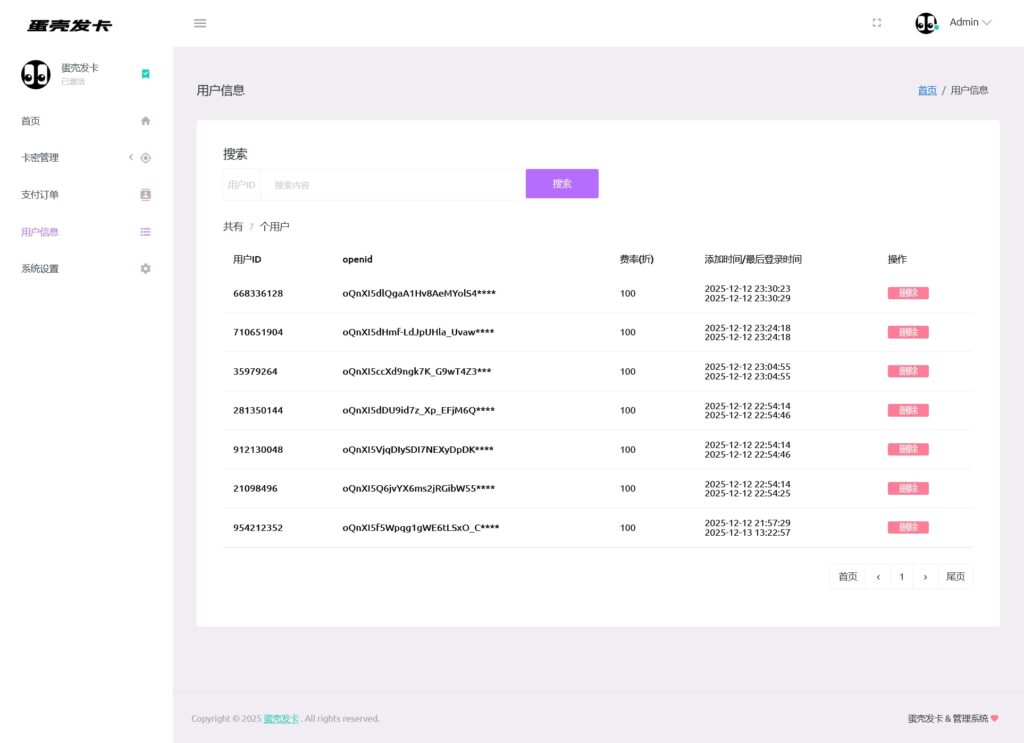Open 系统设置 in the sidebar
The width and height of the screenshot is (1024, 743).
tap(40, 269)
